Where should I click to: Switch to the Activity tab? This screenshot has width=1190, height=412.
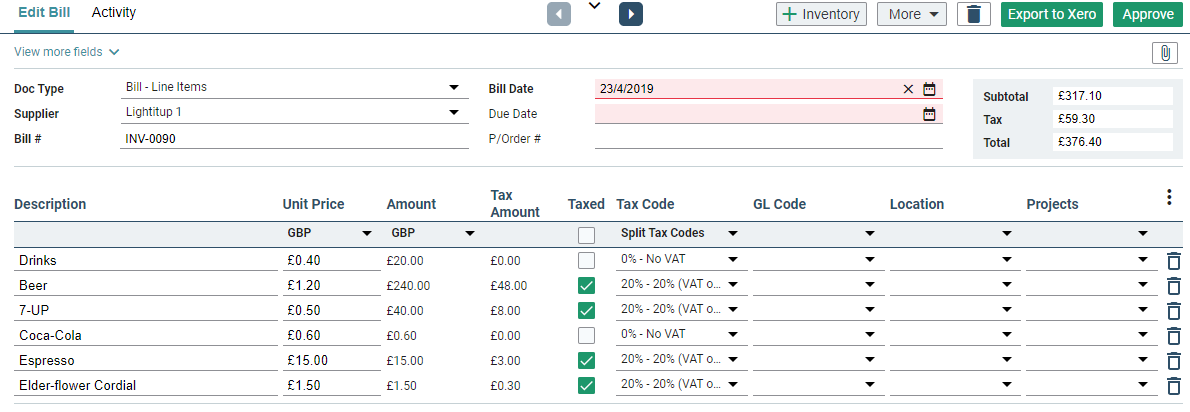pos(114,13)
